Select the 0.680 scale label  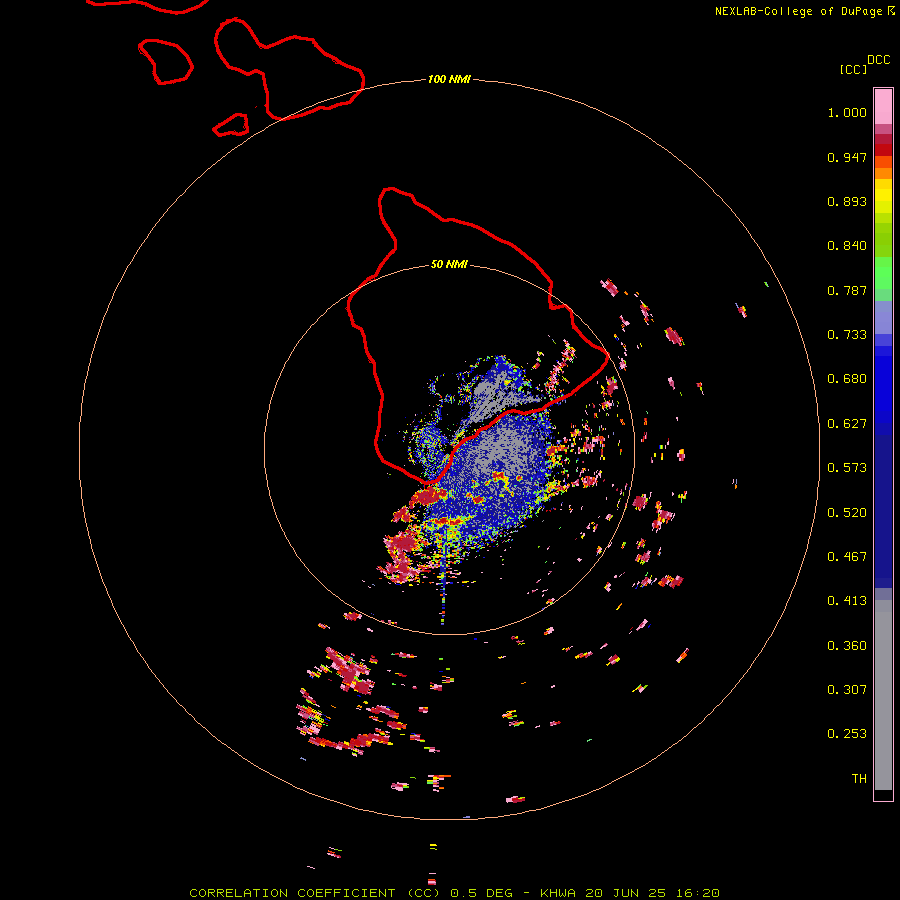(847, 379)
